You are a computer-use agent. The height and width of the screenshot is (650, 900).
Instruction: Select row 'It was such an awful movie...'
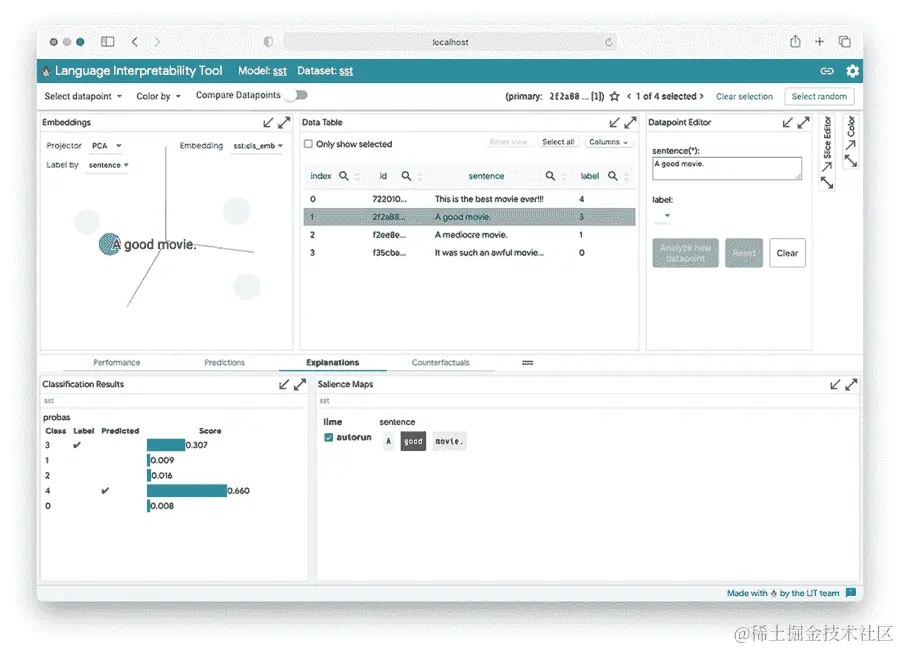click(469, 253)
